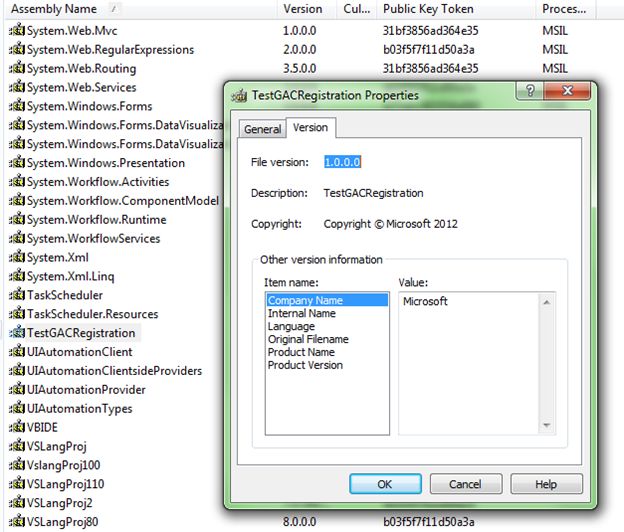
Task: Click version 3.5.0.0 of System.Web.Routing
Action: click(x=300, y=68)
